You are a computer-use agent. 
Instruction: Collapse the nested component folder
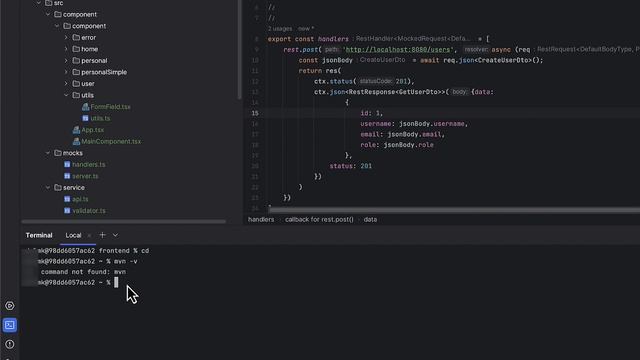(57, 26)
